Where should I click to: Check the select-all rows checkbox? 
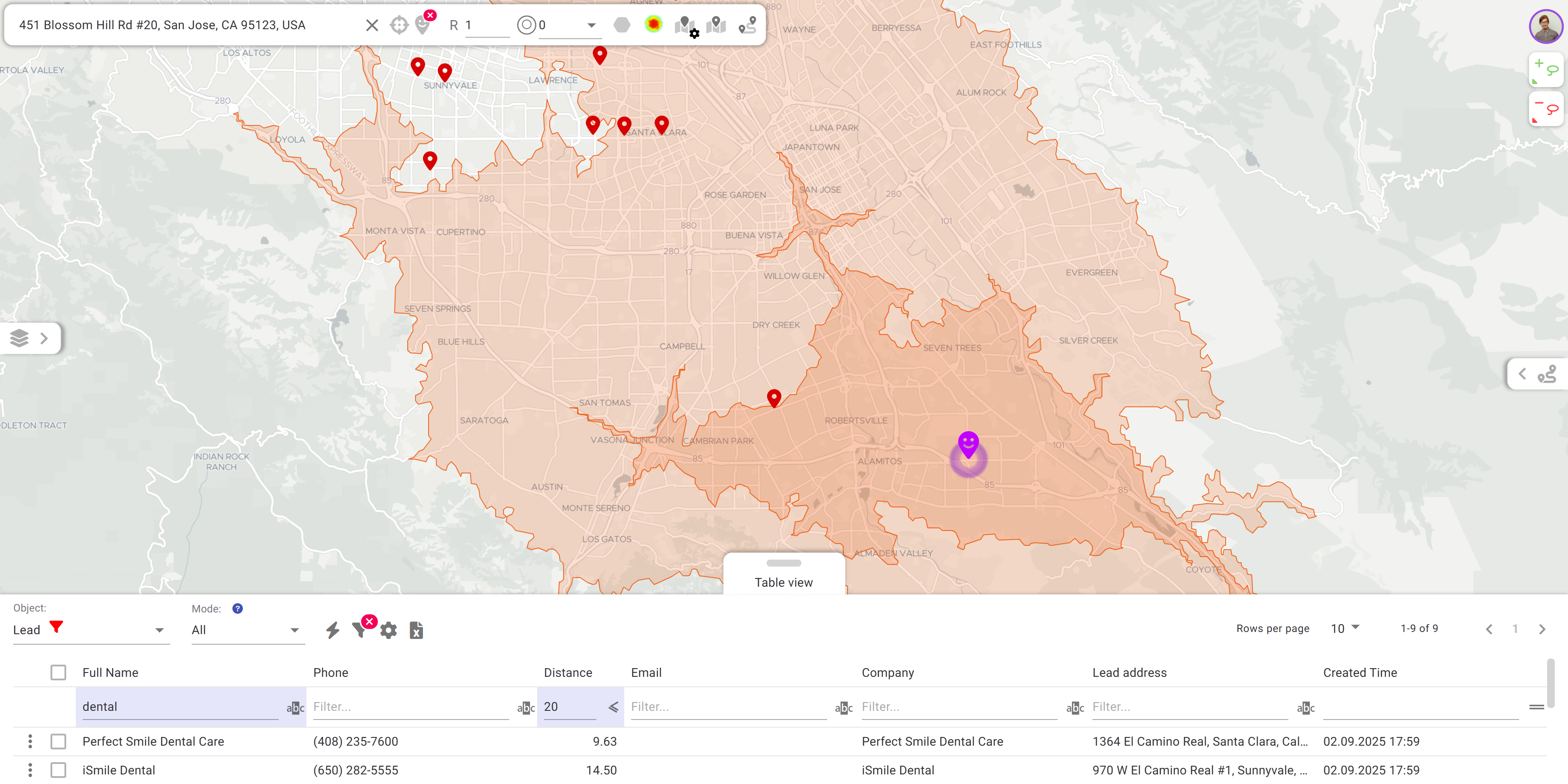click(58, 672)
